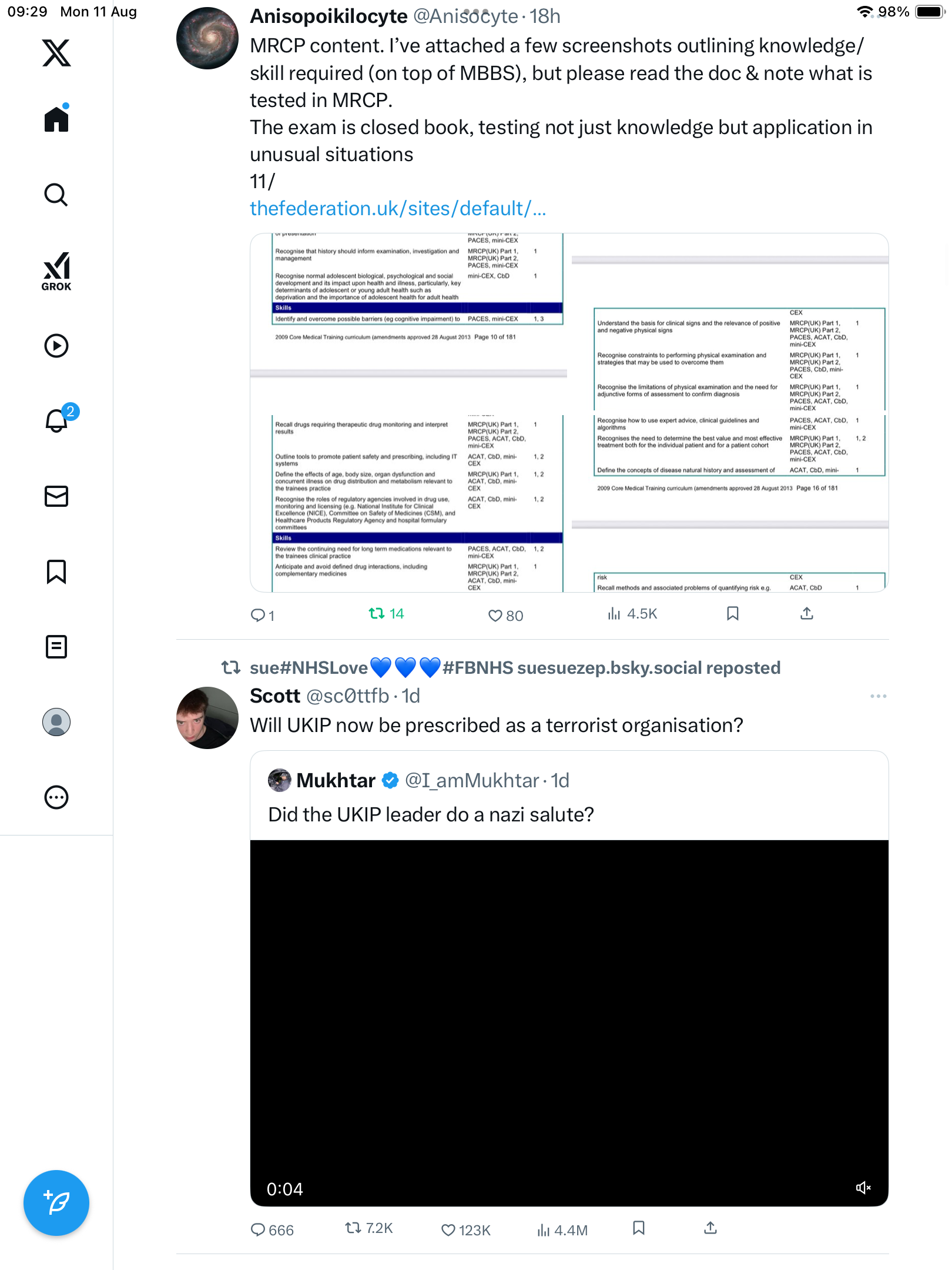The width and height of the screenshot is (952, 1270).
Task: Open the Video play tab in sidebar
Action: click(x=56, y=346)
